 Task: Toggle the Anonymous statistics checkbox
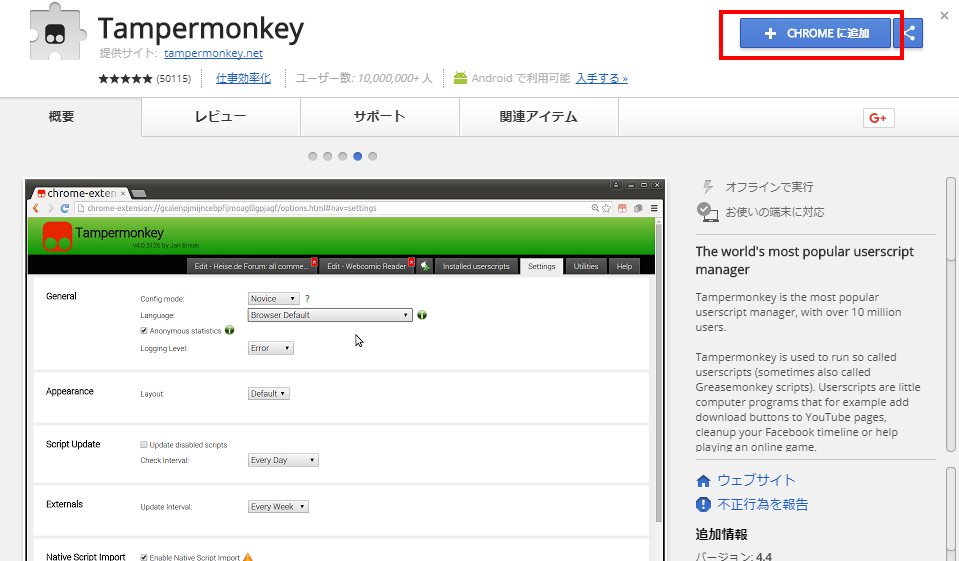point(144,330)
